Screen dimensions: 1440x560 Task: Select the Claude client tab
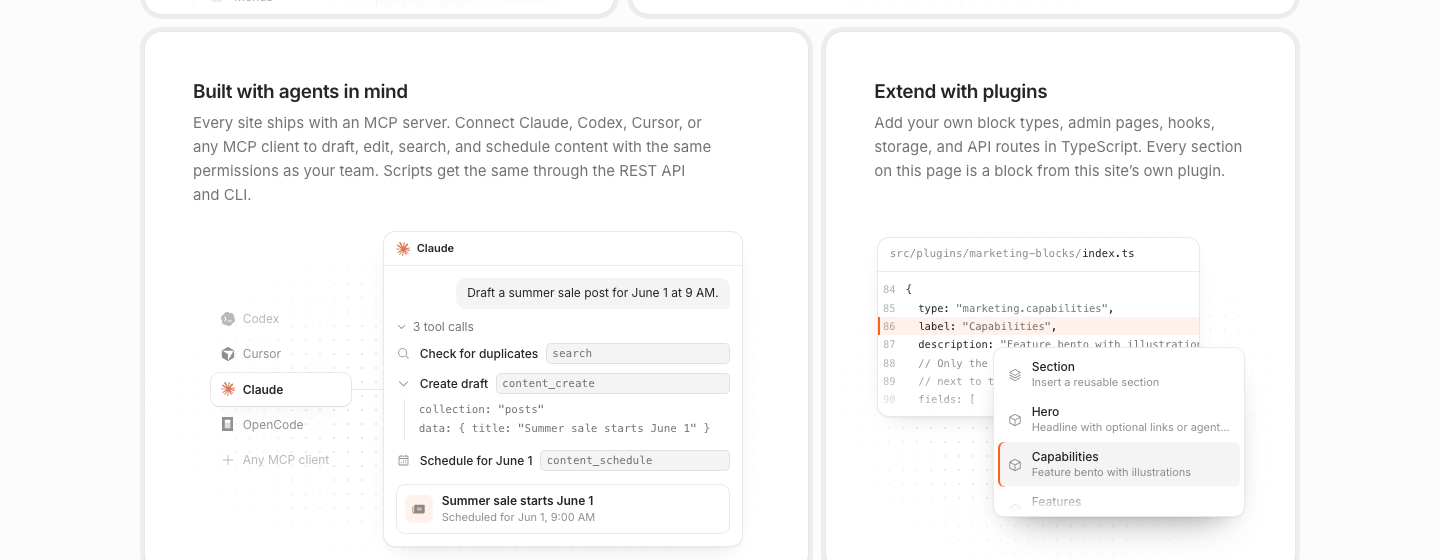pos(281,389)
